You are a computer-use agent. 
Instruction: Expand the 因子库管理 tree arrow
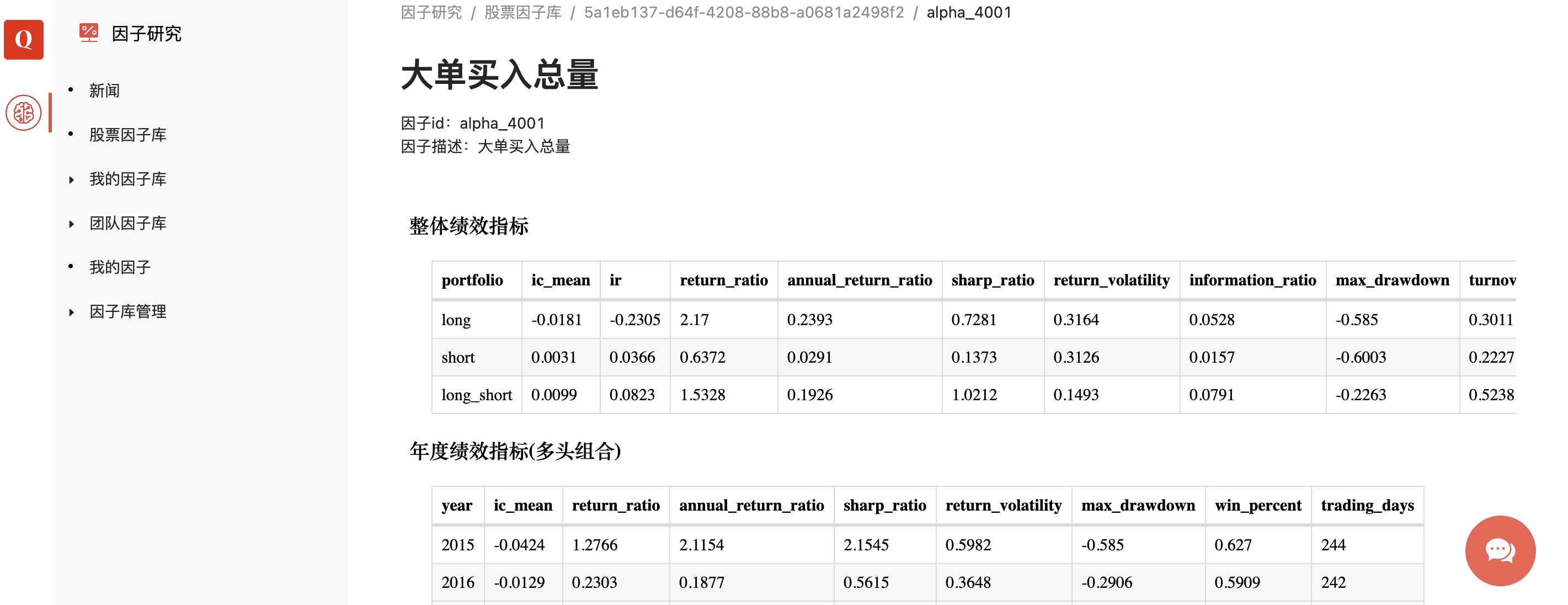pos(71,312)
